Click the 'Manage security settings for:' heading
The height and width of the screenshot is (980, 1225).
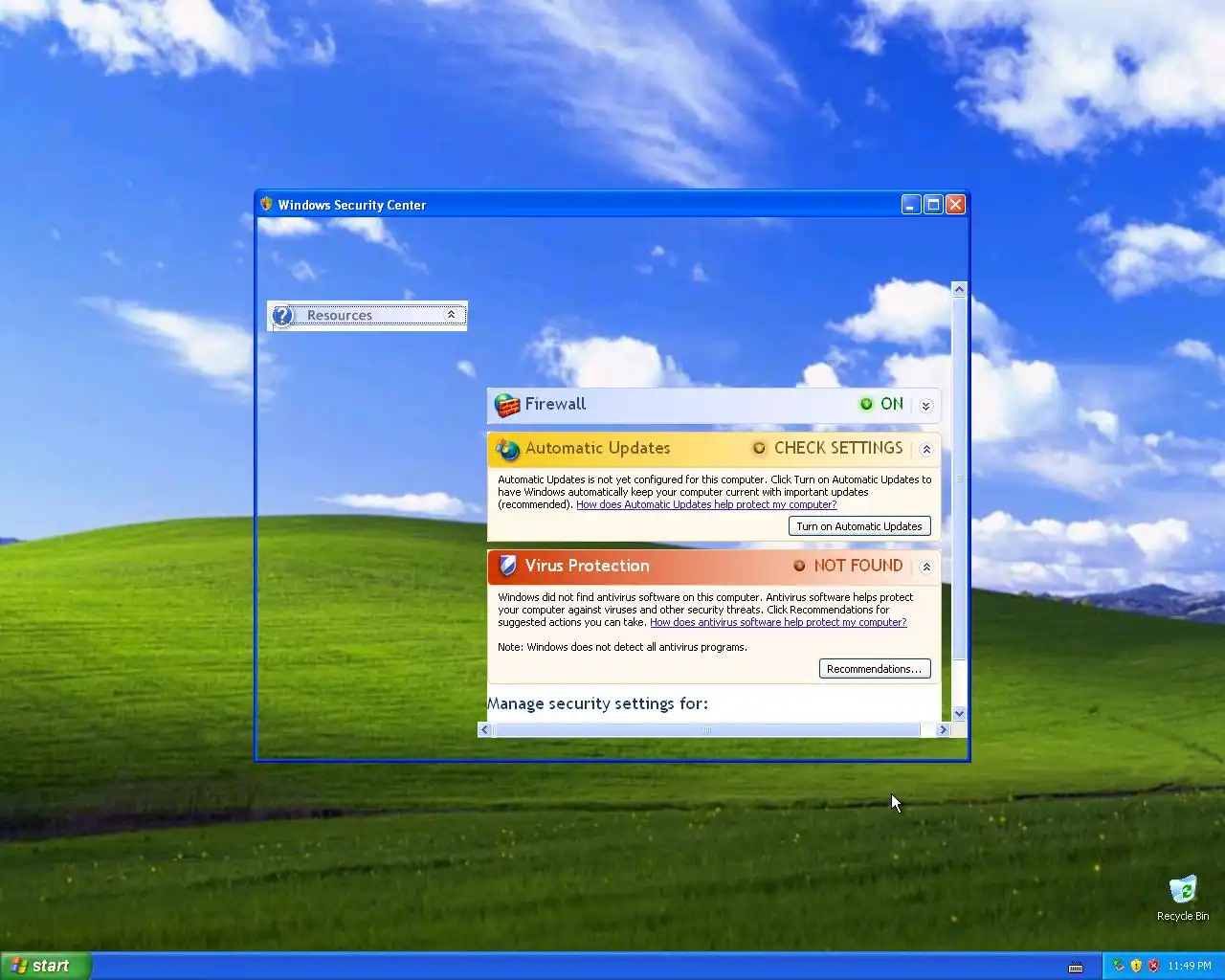pos(598,703)
